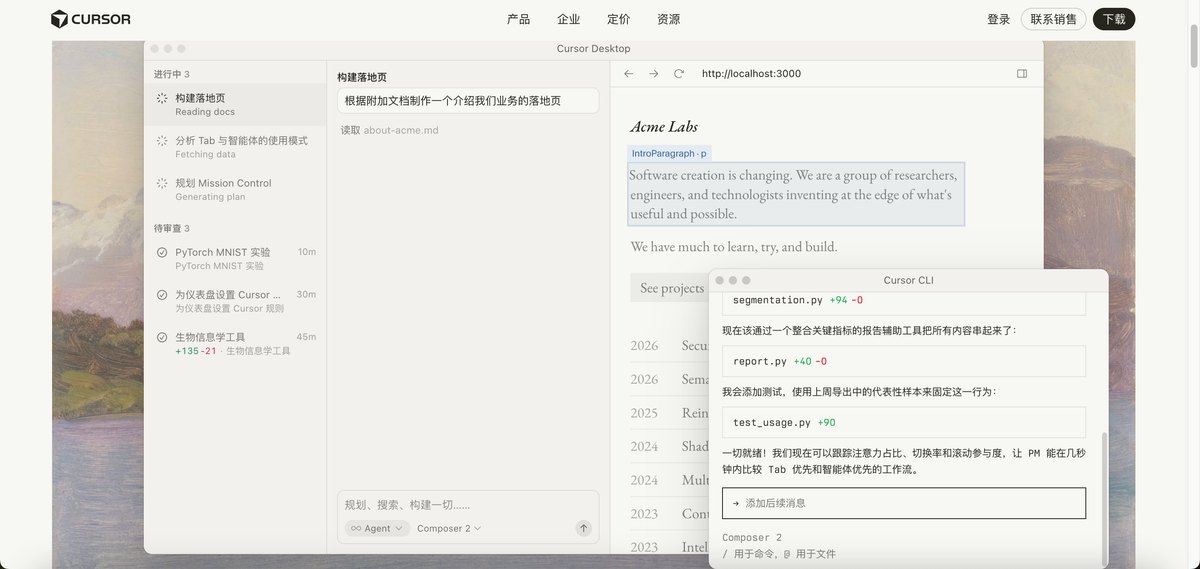The width and height of the screenshot is (1200, 569).
Task: Click the spinner icon beside 规划 Mission Control
Action: tap(162, 183)
